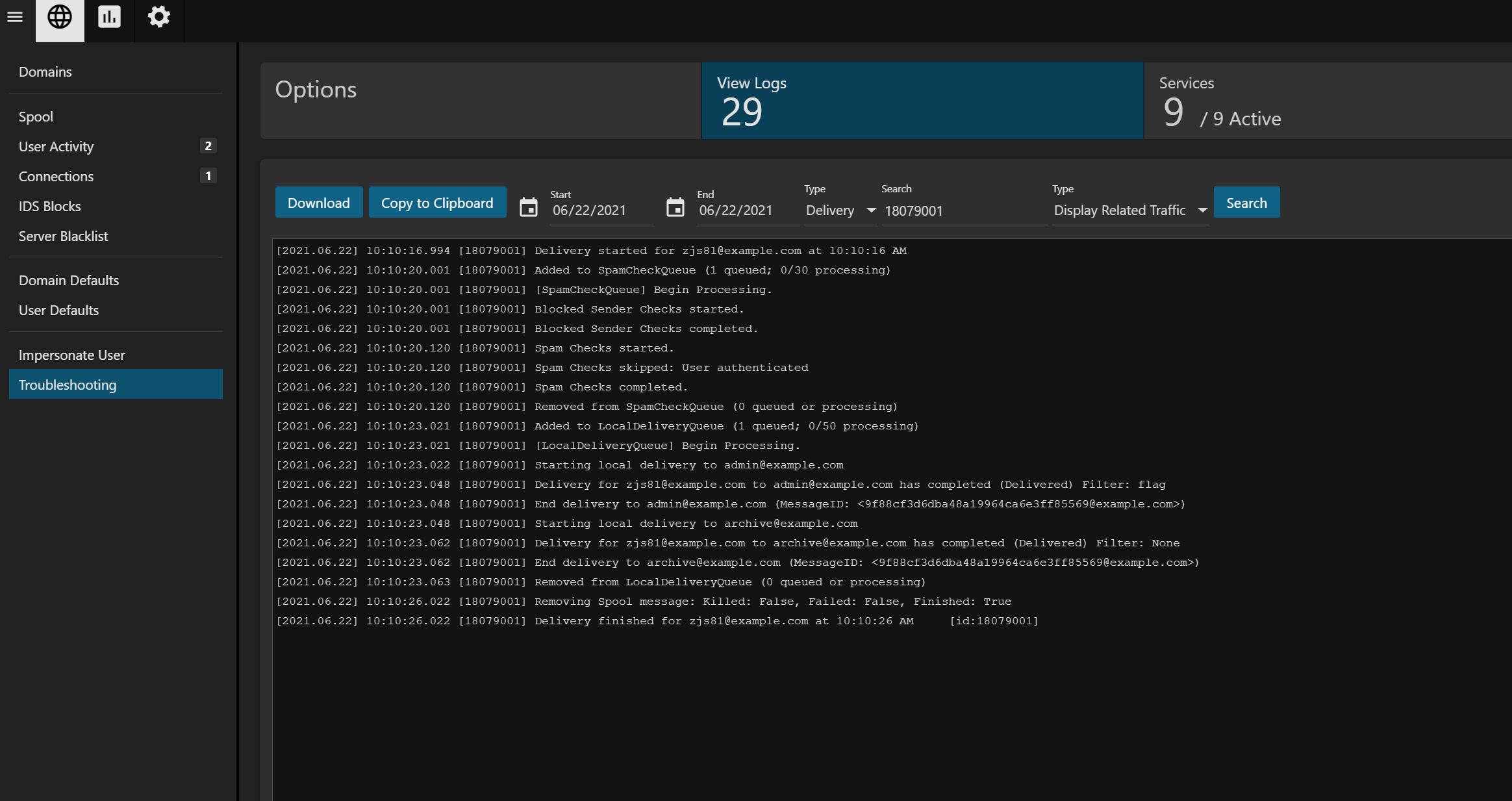The height and width of the screenshot is (801, 1512).
Task: Open the Services active card
Action: click(1325, 101)
